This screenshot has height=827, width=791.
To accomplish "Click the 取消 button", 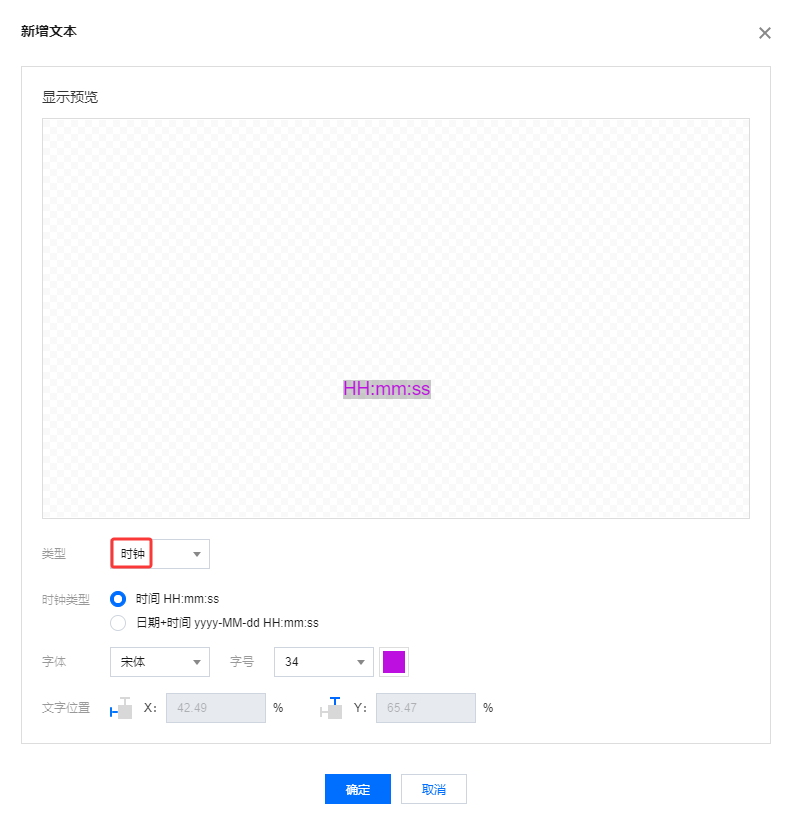I will tap(433, 789).
